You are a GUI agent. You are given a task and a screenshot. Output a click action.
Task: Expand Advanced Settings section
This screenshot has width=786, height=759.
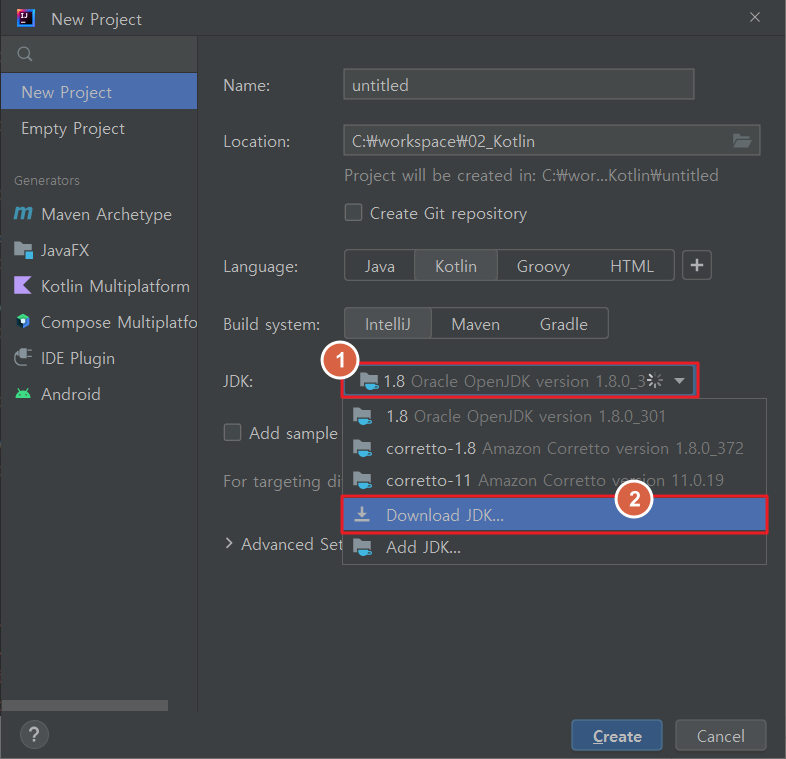(x=229, y=543)
